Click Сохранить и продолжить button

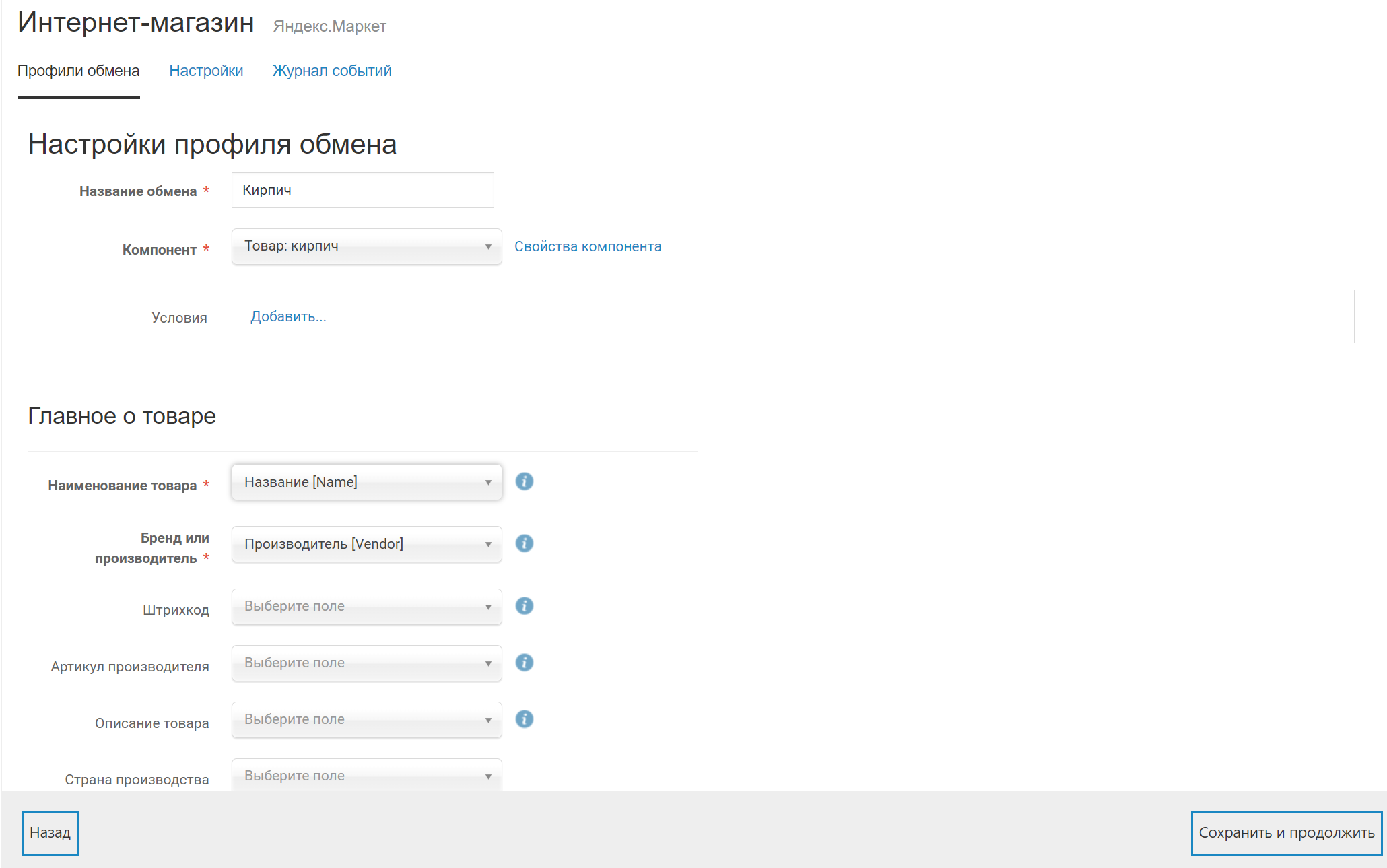(x=1286, y=833)
